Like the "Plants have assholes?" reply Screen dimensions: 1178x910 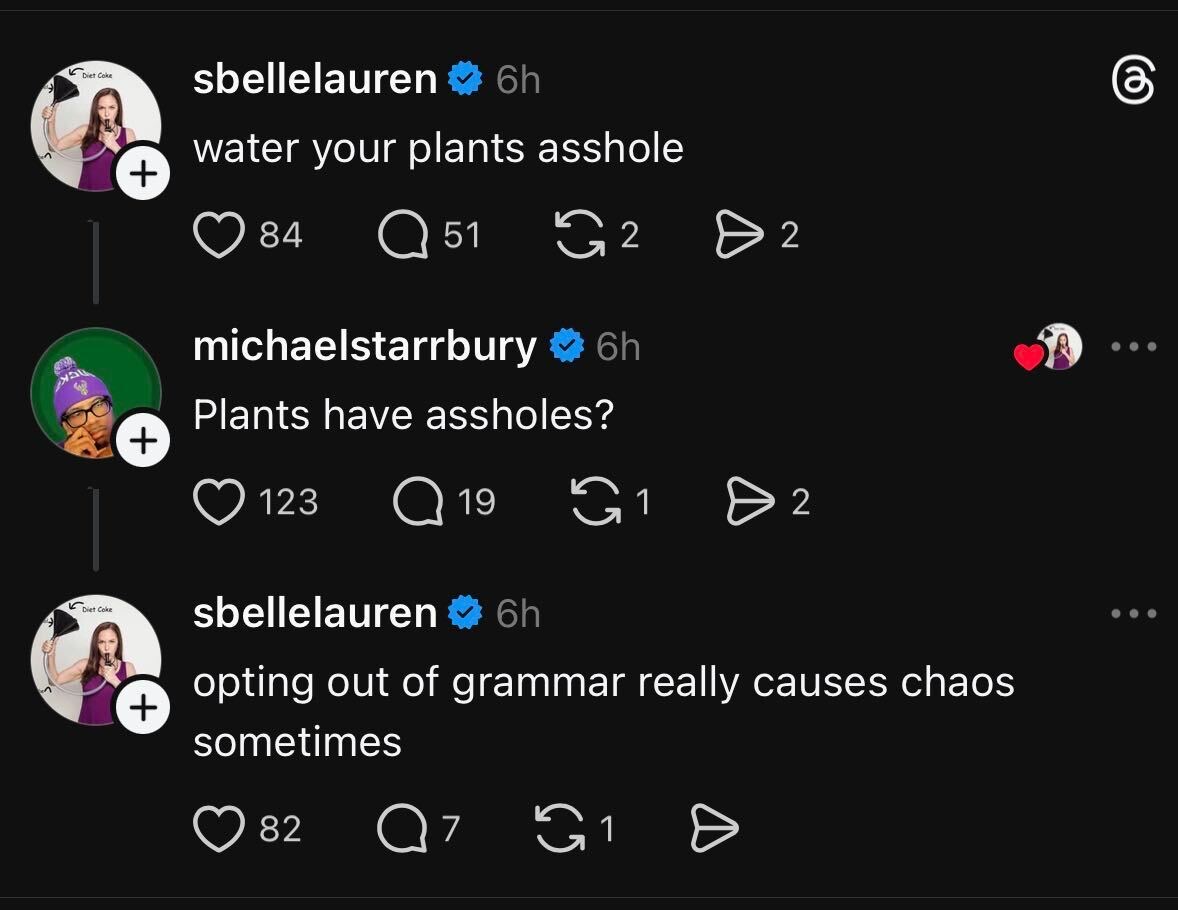(219, 501)
